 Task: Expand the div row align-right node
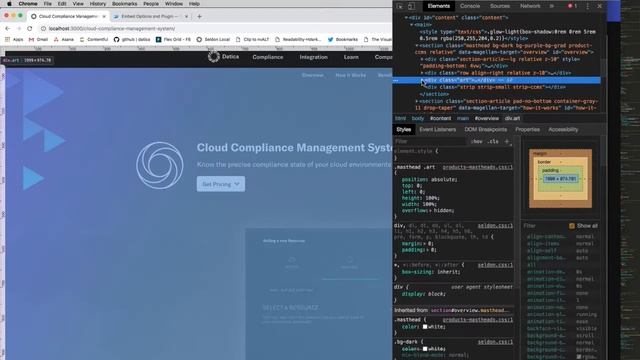point(422,73)
